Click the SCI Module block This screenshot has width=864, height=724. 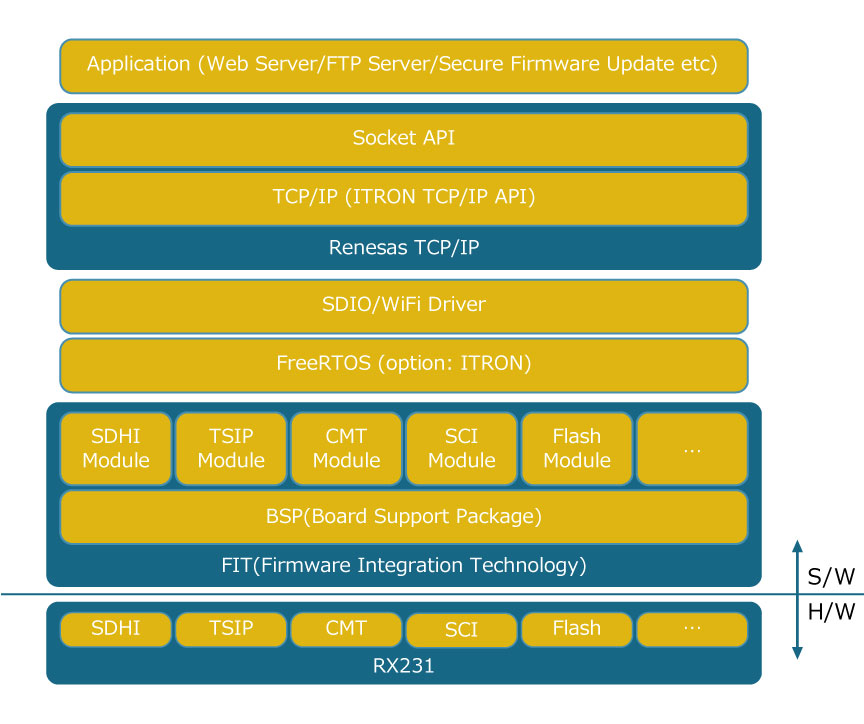coord(462,449)
